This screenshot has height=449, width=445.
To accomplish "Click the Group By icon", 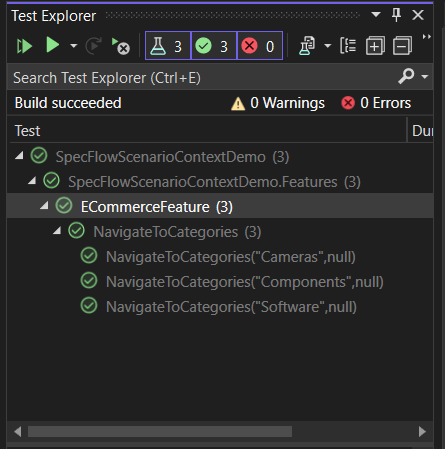I will pos(348,46).
